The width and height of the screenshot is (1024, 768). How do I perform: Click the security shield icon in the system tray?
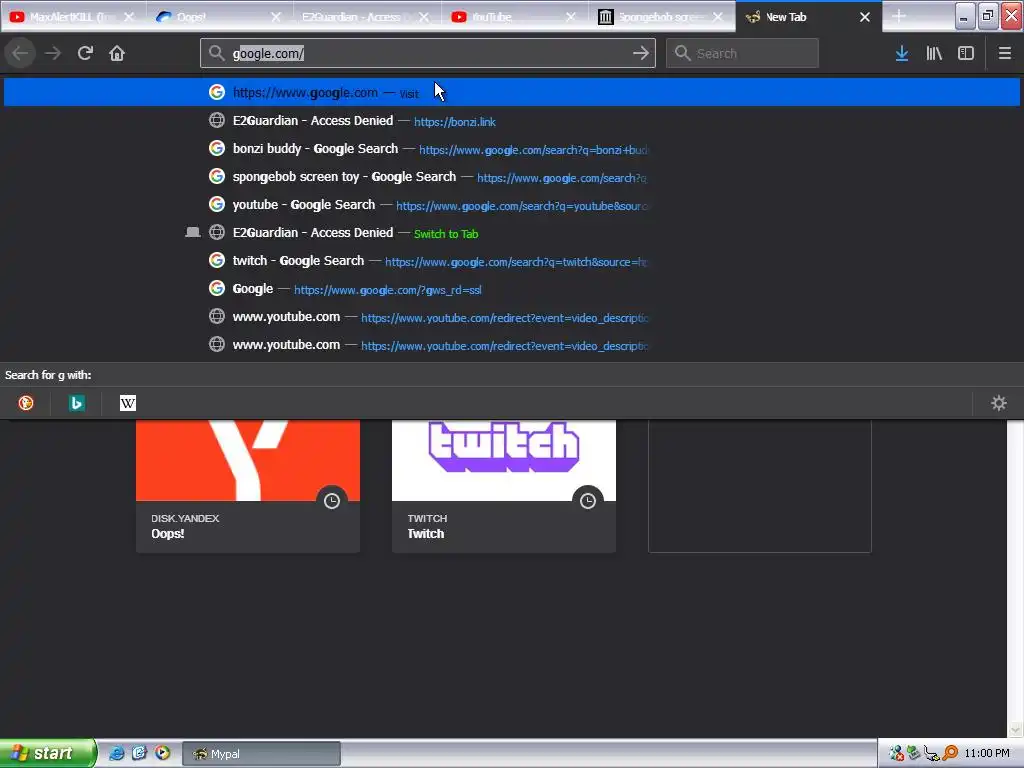click(x=896, y=754)
